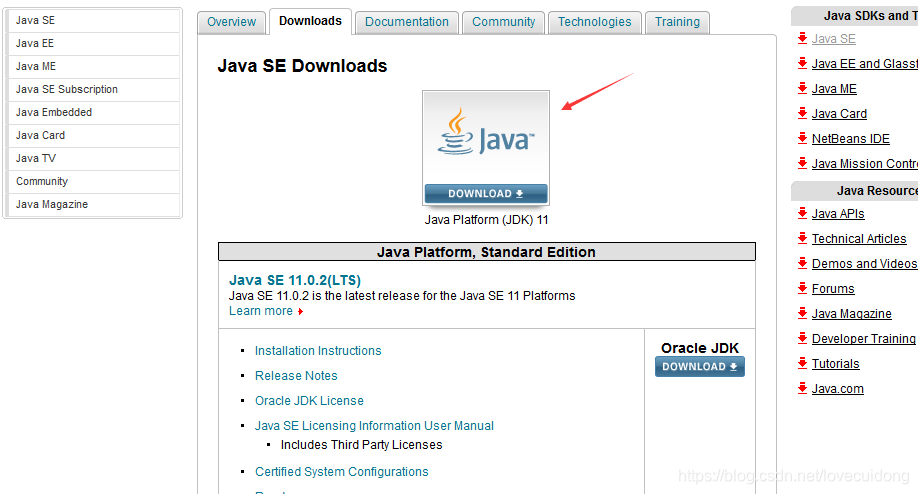This screenshot has width=918, height=494.
Task: Open Developer Training link
Action: (864, 339)
